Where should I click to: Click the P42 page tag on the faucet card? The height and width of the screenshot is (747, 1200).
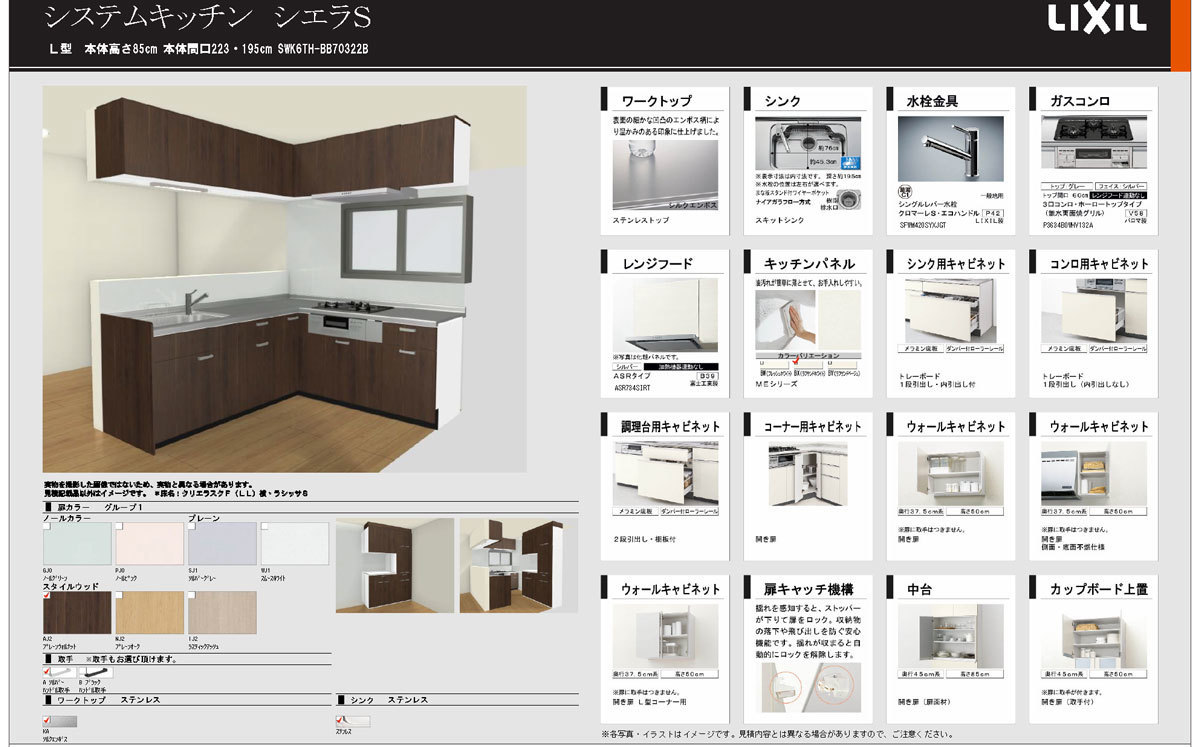(992, 214)
